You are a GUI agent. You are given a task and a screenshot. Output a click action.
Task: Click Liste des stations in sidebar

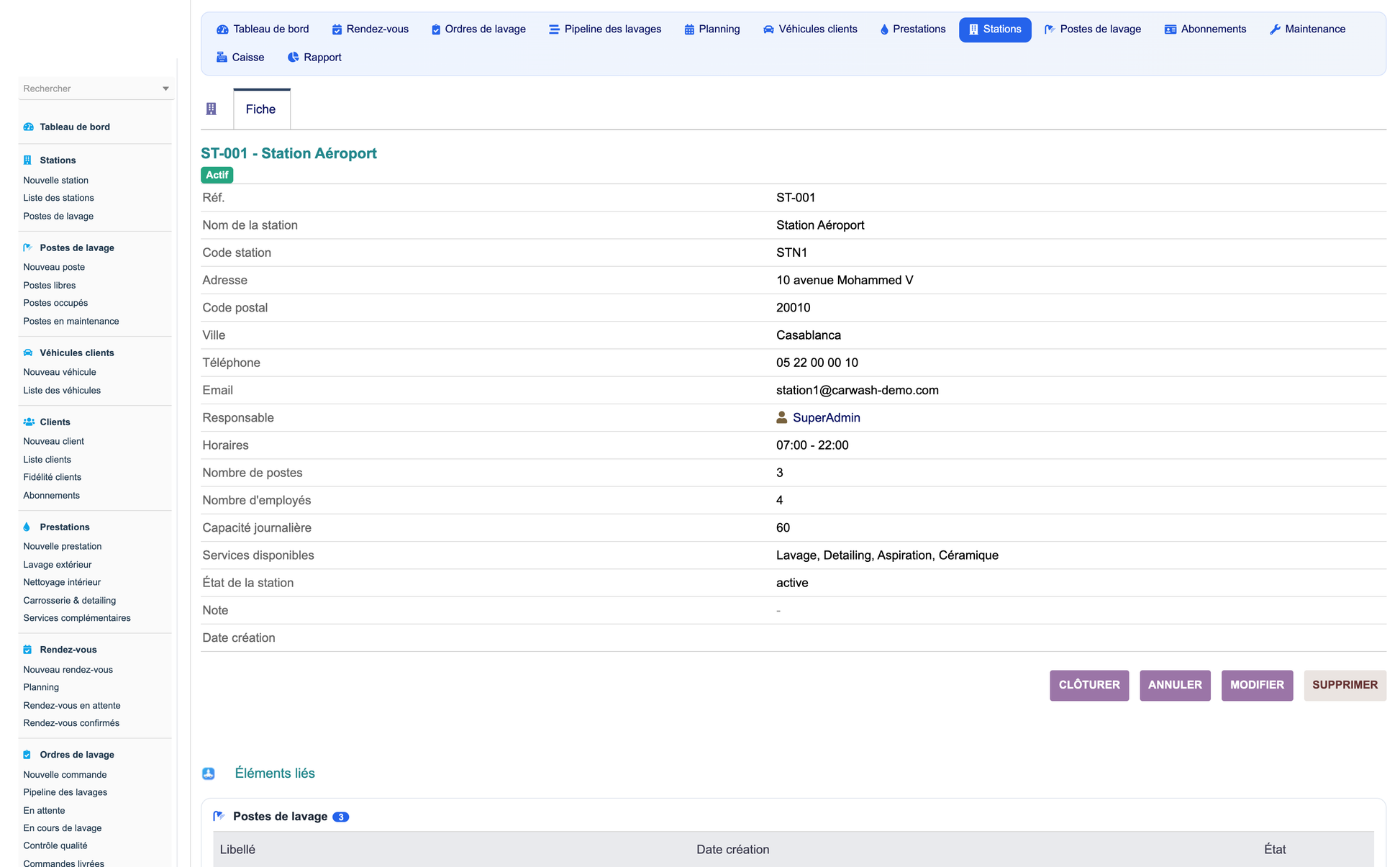point(58,198)
